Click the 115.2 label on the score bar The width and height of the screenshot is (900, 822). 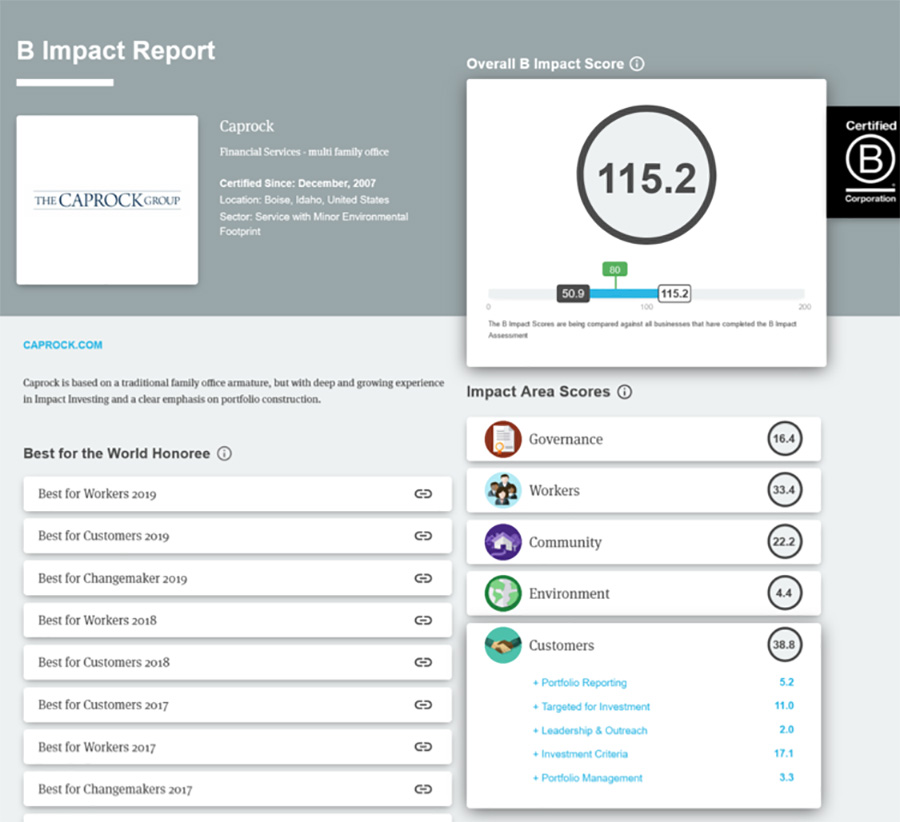pyautogui.click(x=674, y=293)
